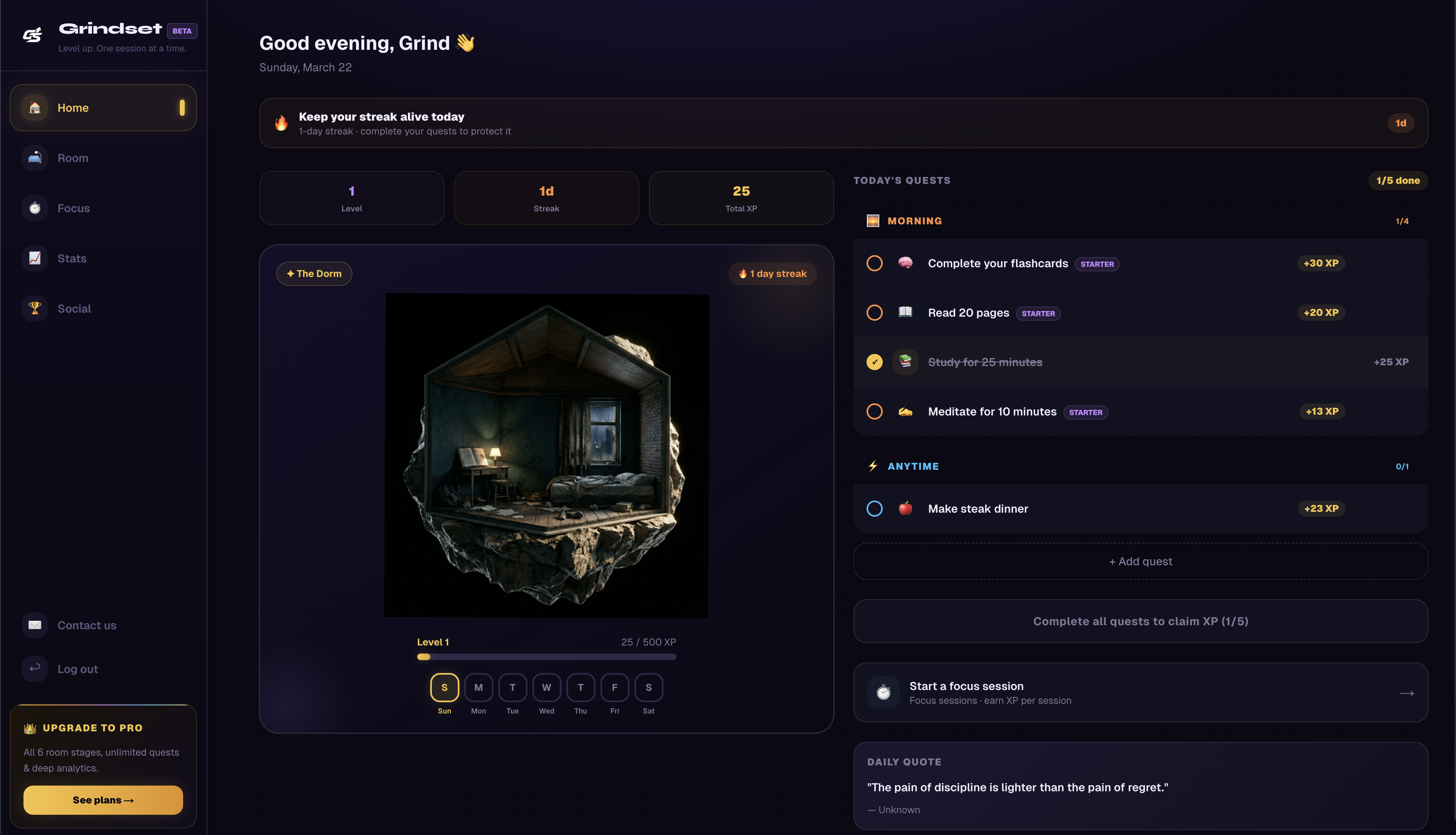Viewport: 1456px width, 835px height.
Task: Click the Level stat card
Action: tap(352, 198)
